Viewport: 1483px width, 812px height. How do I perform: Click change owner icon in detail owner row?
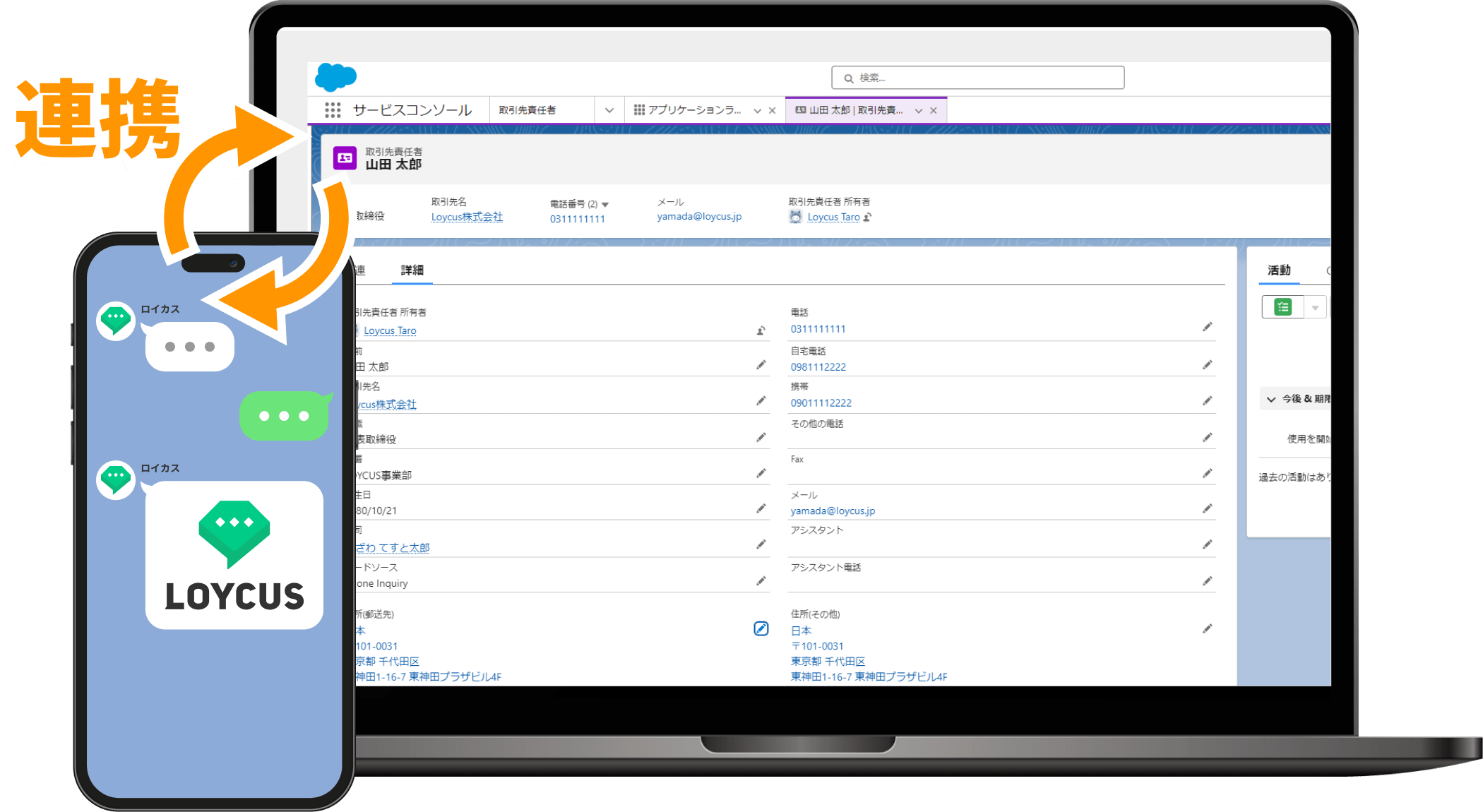[761, 330]
